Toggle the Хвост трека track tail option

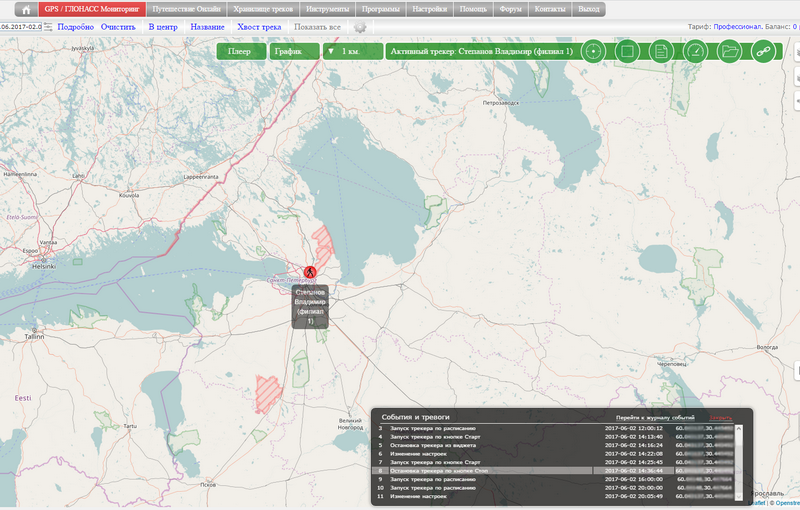coord(259,27)
